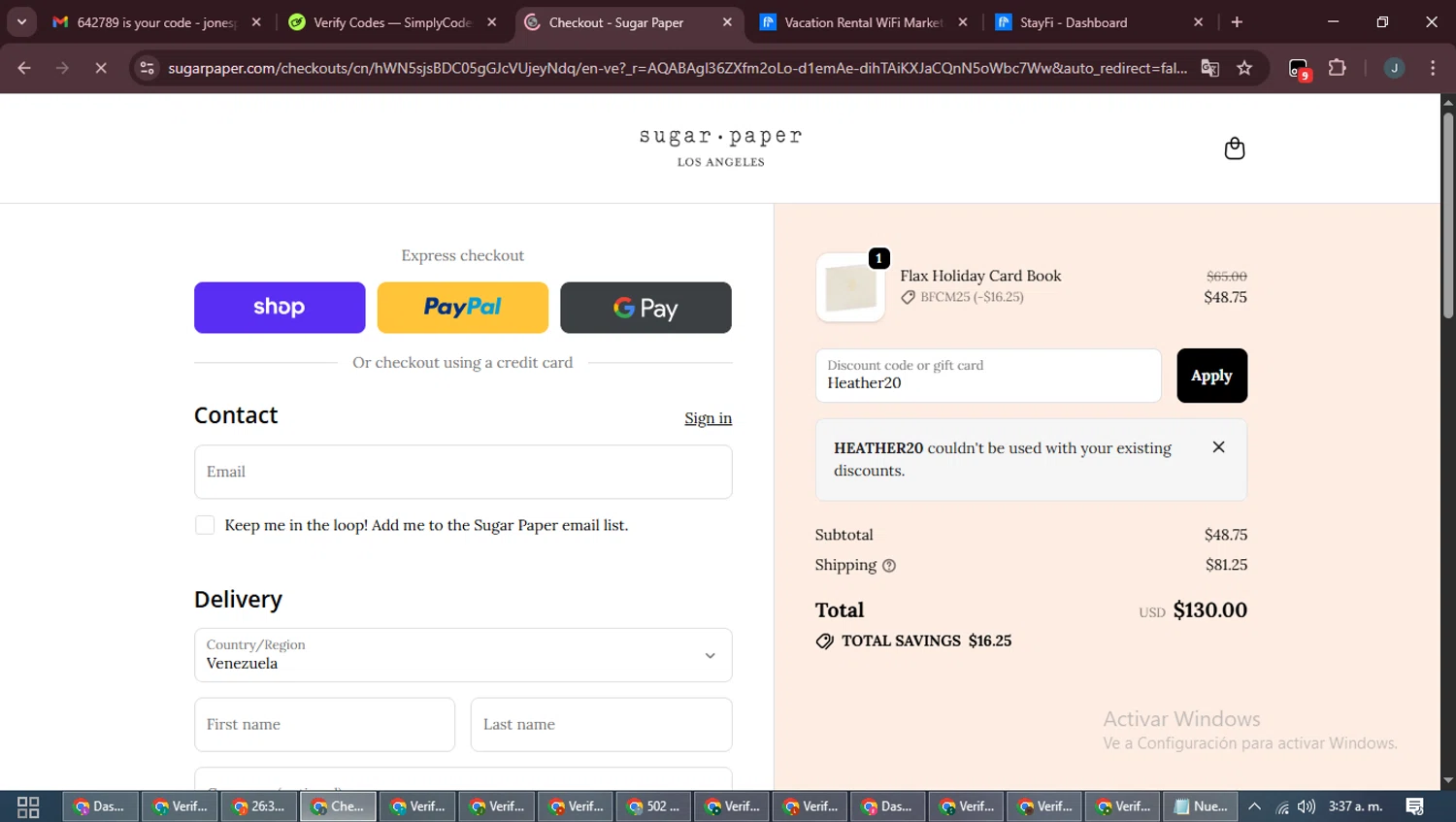1456x822 pixels.
Task: Click the Discount code or gift card field
Action: tap(988, 376)
